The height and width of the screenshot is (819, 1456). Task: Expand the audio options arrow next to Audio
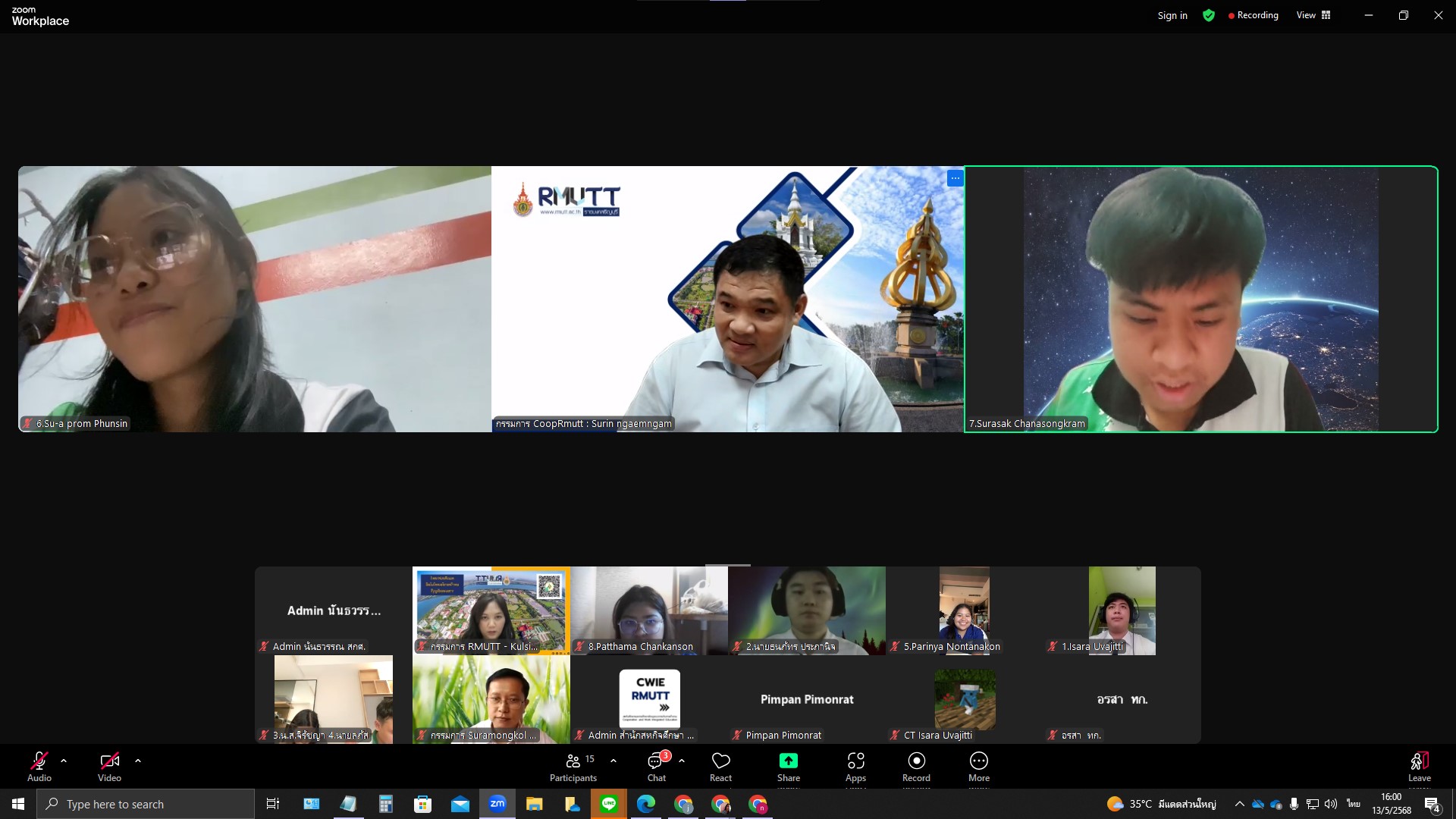64,760
